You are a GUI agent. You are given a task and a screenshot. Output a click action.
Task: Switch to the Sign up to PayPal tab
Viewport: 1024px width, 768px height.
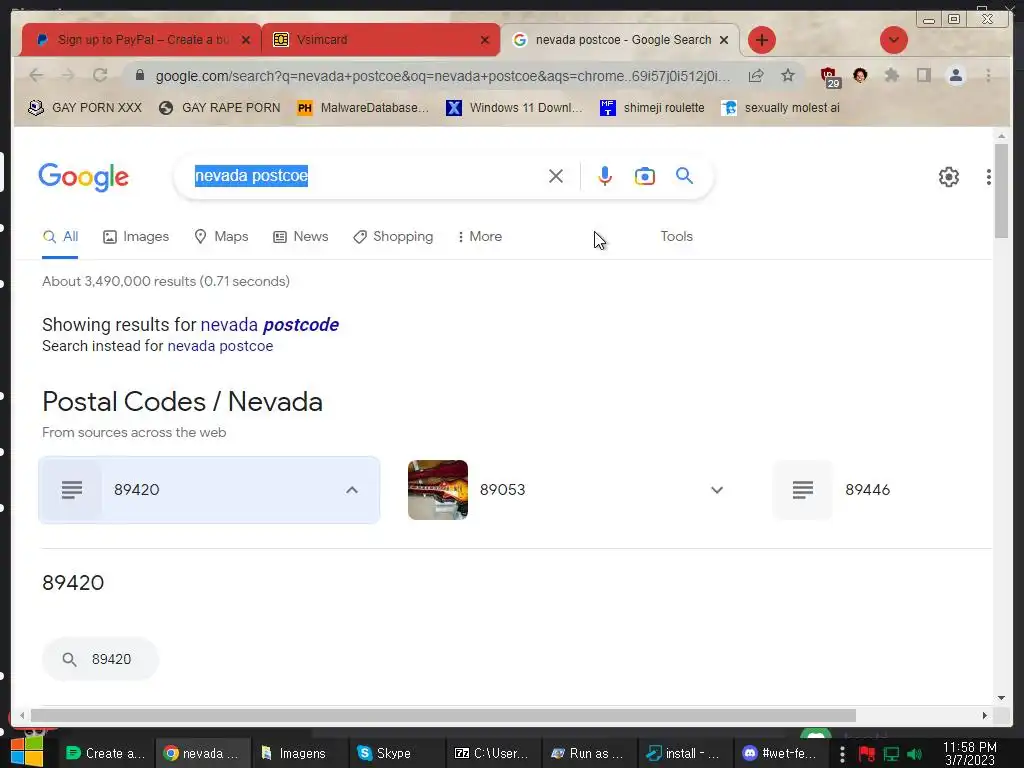[x=142, y=40]
